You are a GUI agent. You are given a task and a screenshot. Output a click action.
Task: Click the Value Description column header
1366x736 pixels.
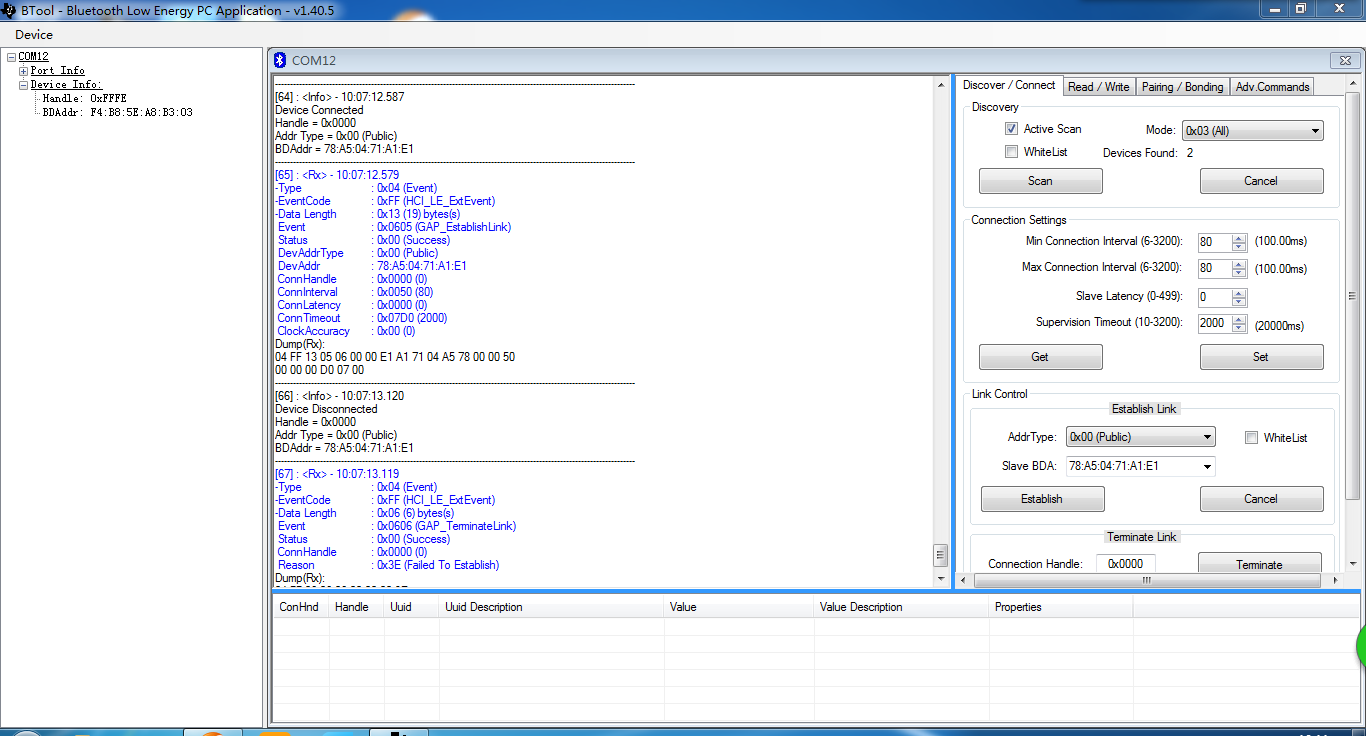pos(901,607)
